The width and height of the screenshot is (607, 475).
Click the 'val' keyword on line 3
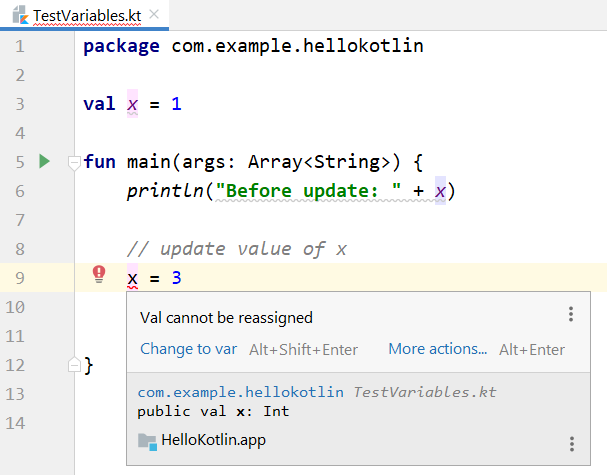tap(99, 104)
